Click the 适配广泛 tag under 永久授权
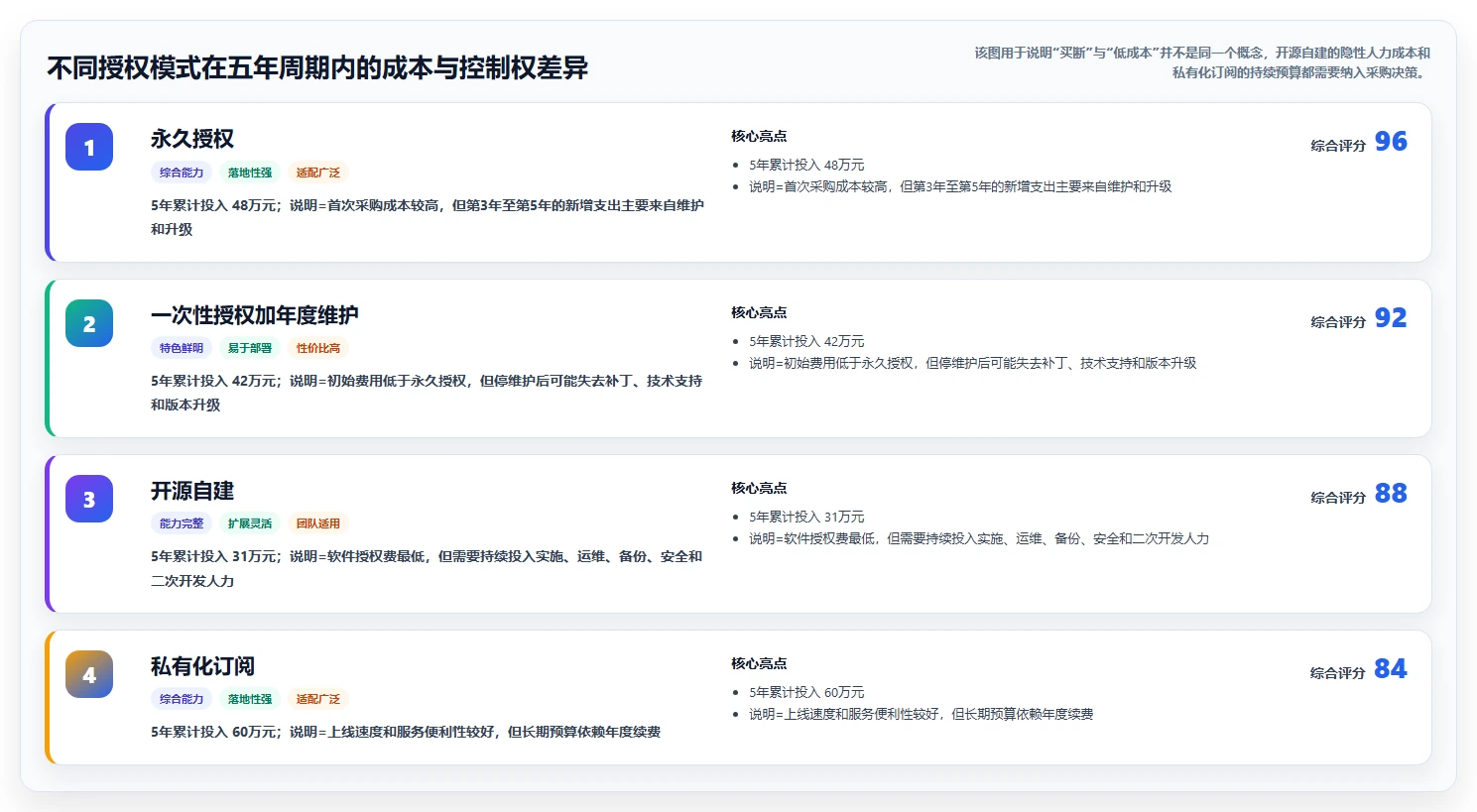 point(318,173)
